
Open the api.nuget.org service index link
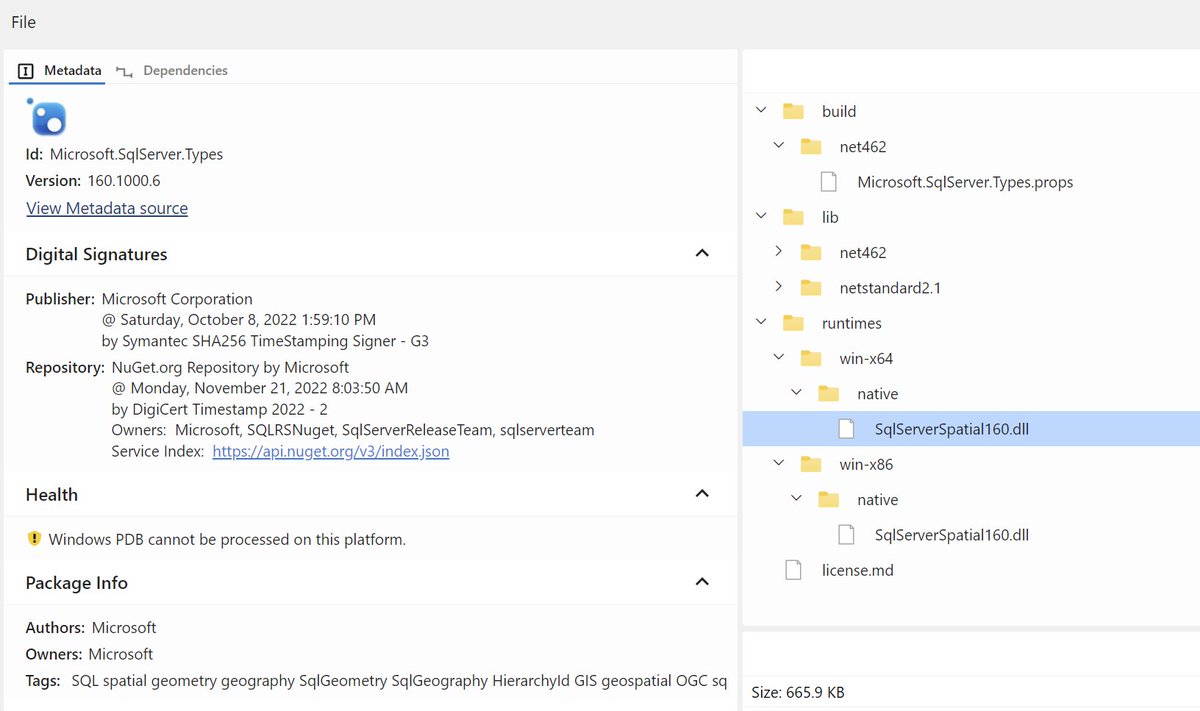pos(331,452)
